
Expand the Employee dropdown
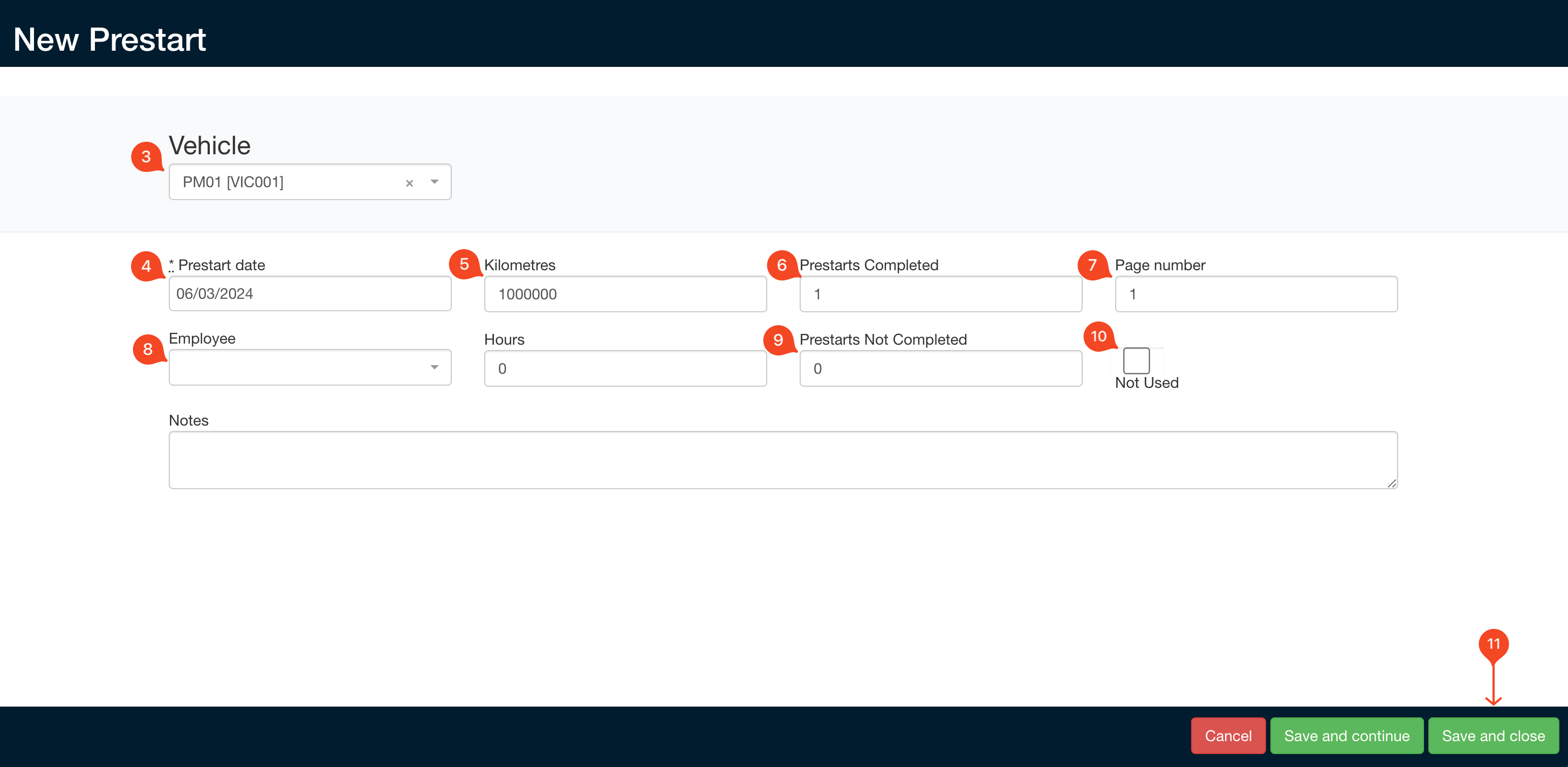point(434,367)
